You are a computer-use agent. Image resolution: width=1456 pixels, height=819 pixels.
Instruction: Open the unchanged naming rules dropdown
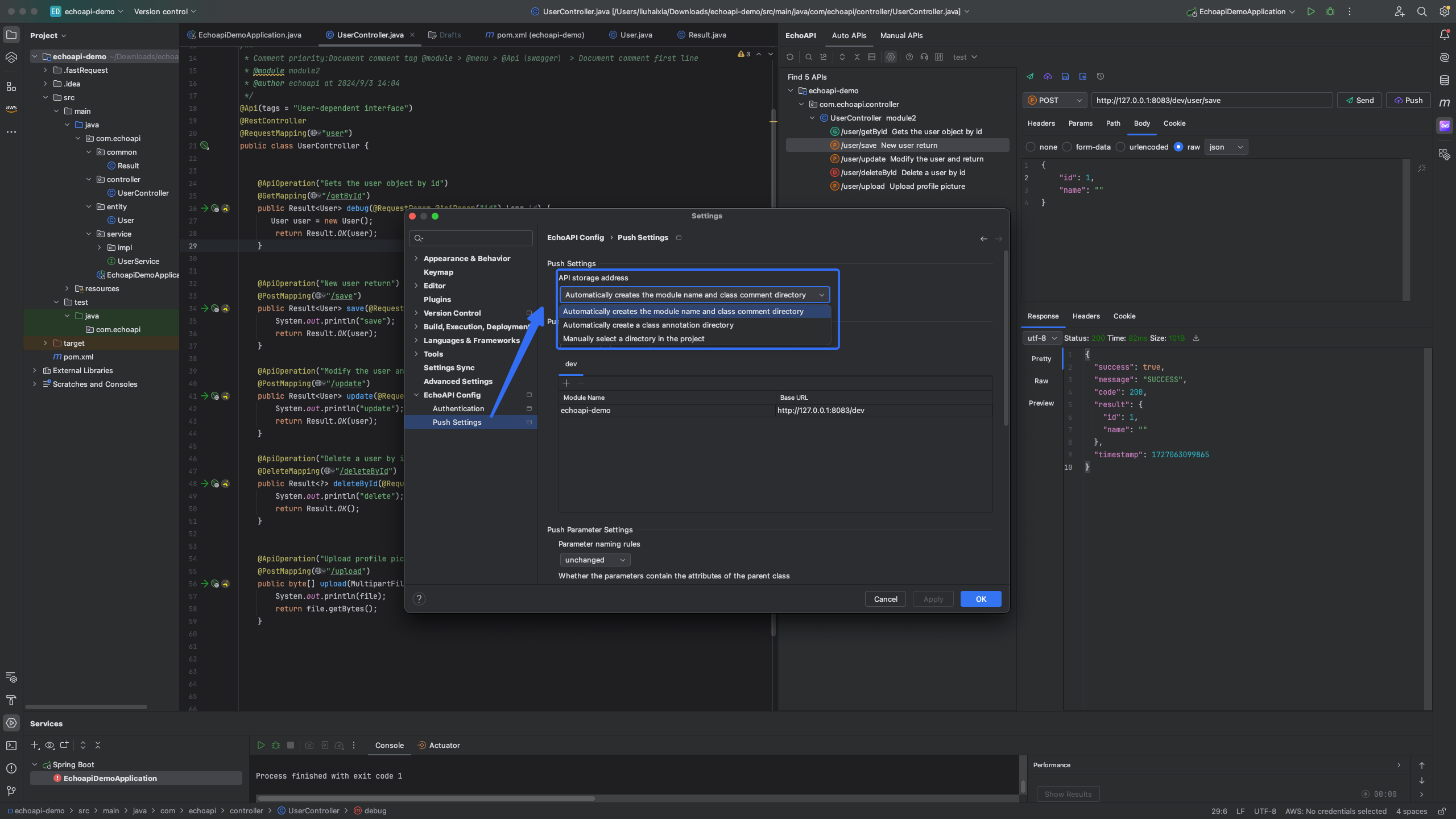[x=595, y=560]
